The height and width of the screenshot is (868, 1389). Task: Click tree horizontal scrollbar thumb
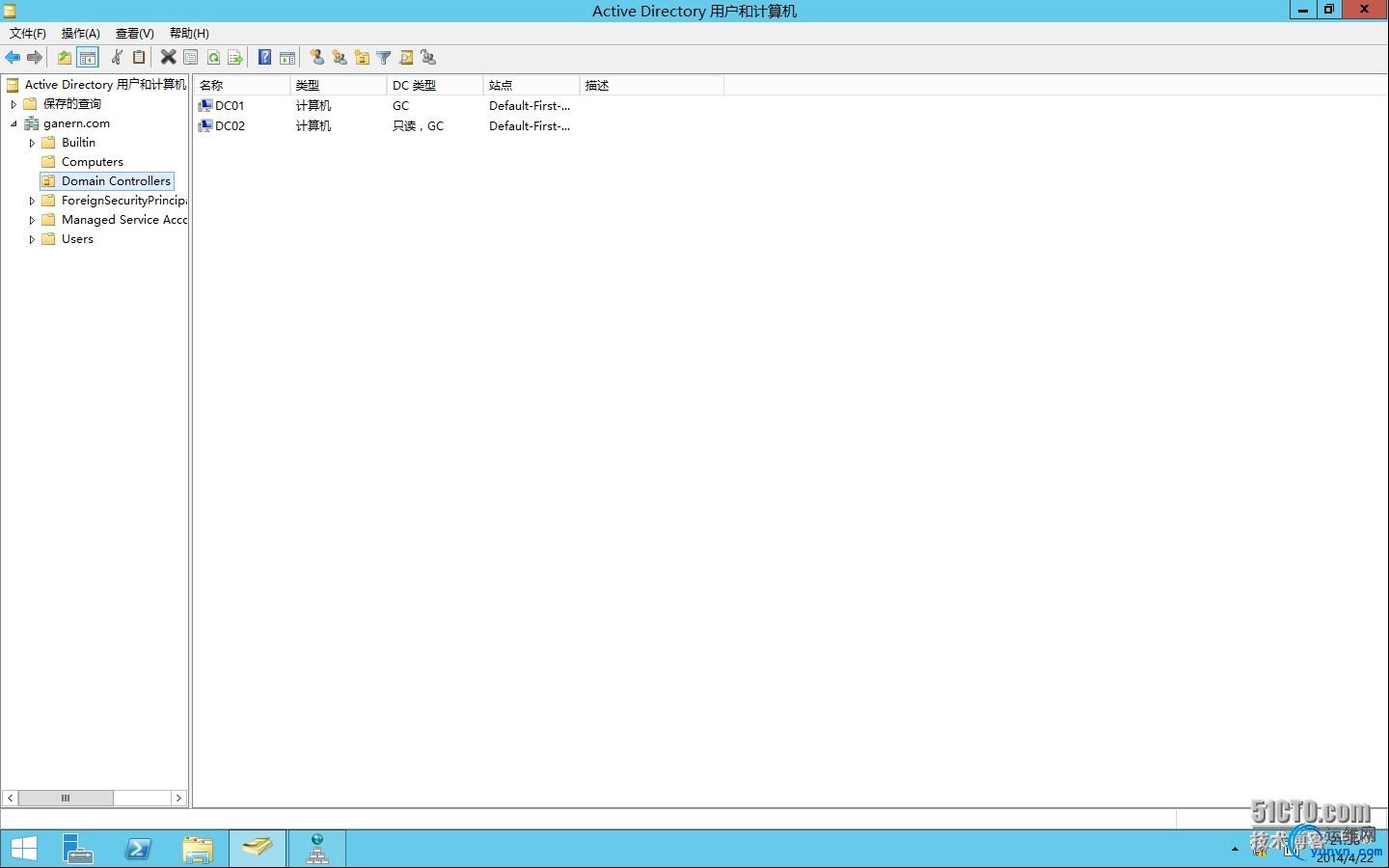pos(66,798)
